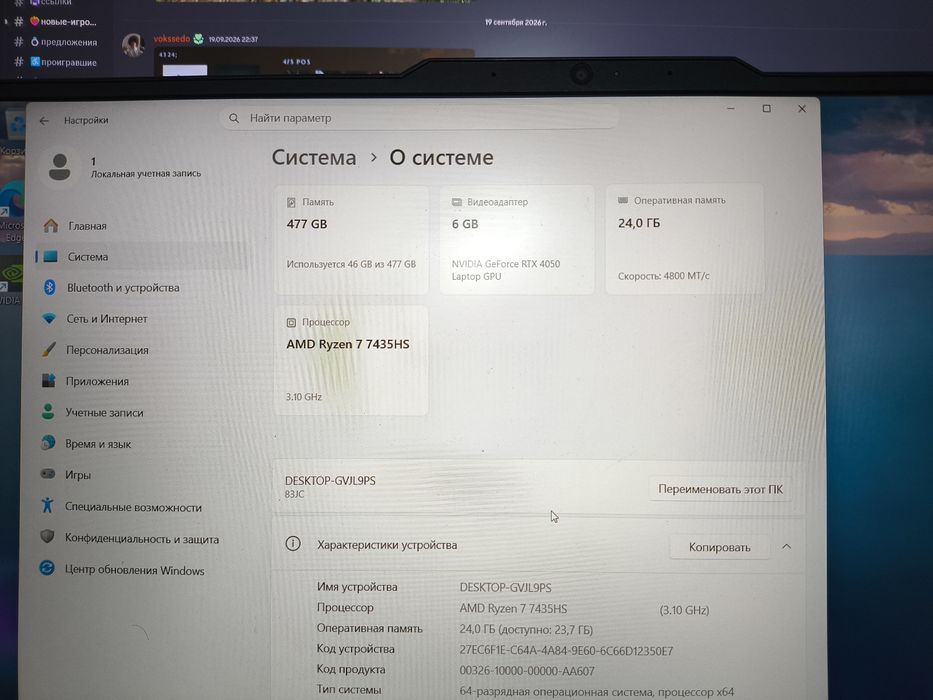This screenshot has height=700, width=933.
Task: Maximize the Settings window
Action: click(766, 108)
